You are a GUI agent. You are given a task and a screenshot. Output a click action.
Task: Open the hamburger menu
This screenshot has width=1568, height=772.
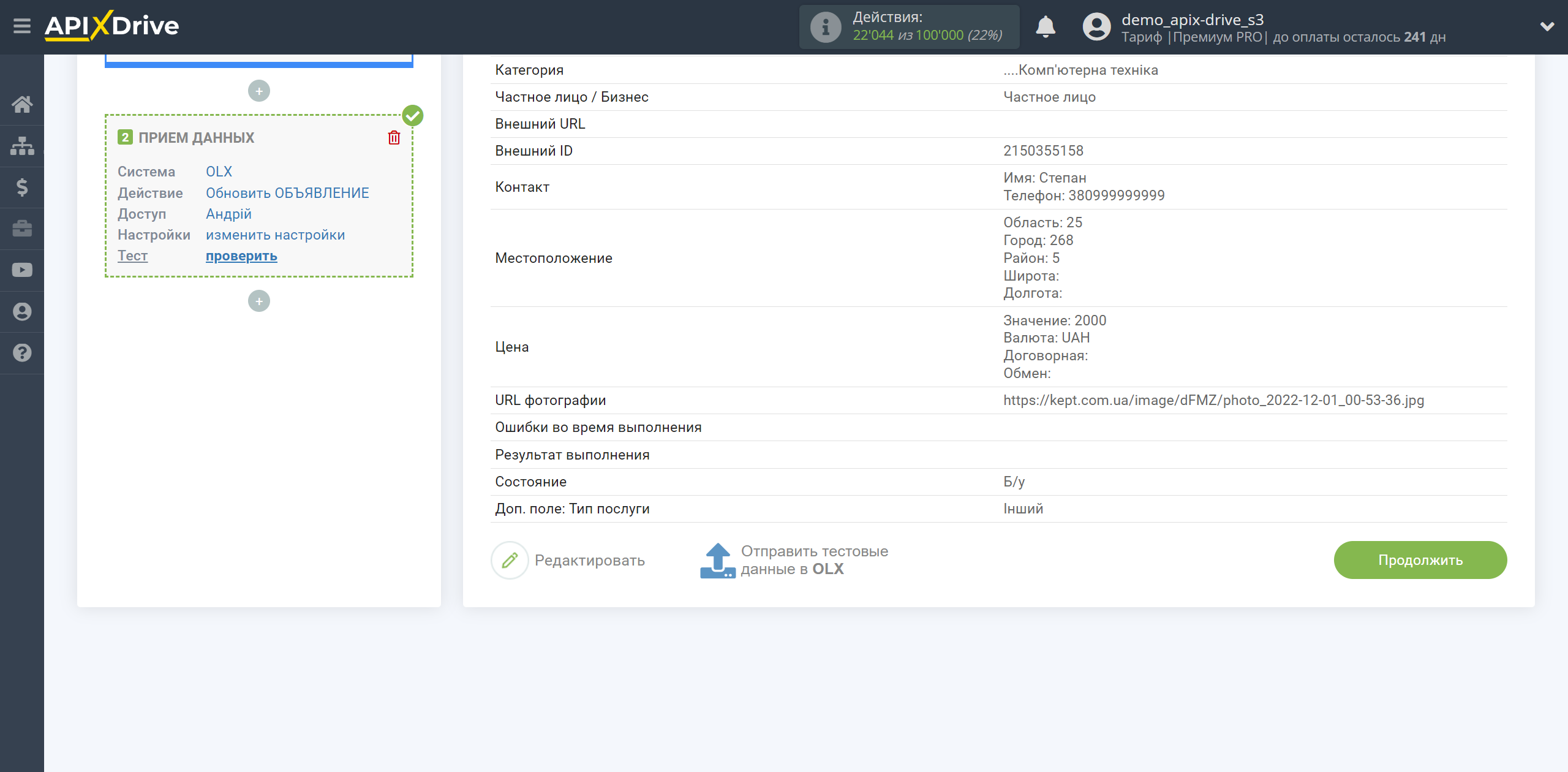pos(22,26)
